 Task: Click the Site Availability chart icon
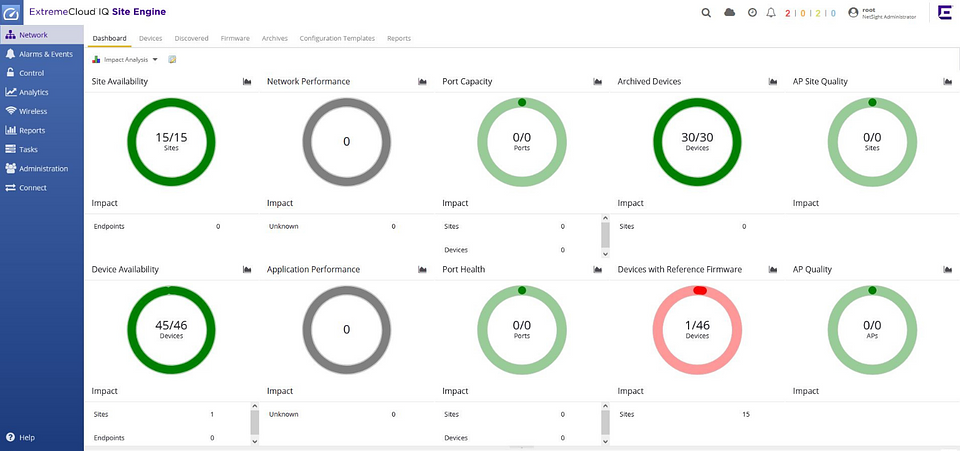tap(246, 82)
